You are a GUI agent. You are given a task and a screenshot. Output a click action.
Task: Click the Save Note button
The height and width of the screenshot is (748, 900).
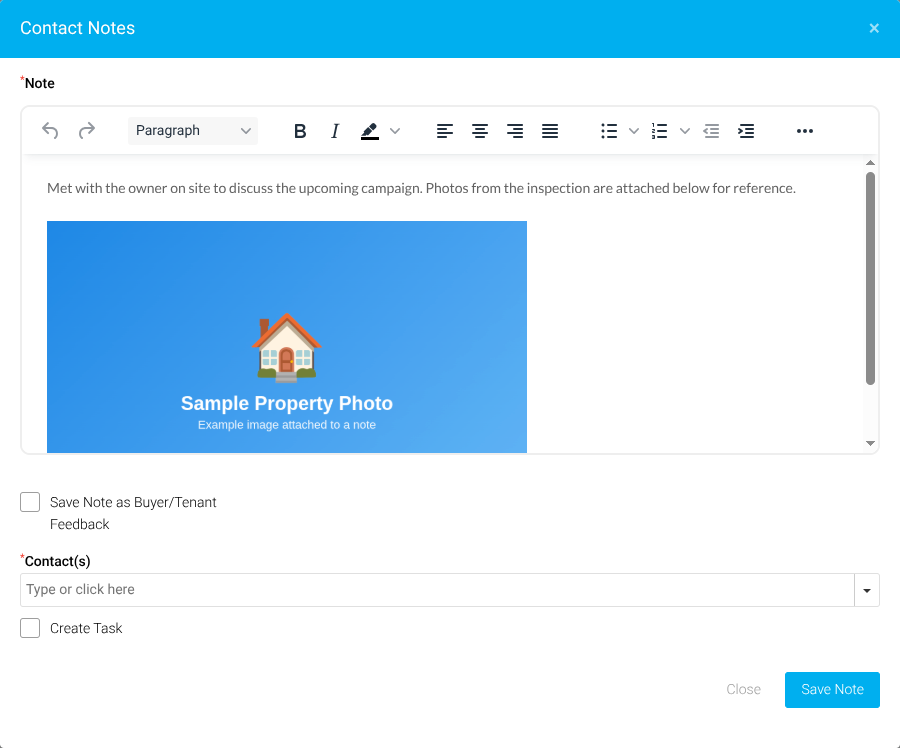pos(832,689)
